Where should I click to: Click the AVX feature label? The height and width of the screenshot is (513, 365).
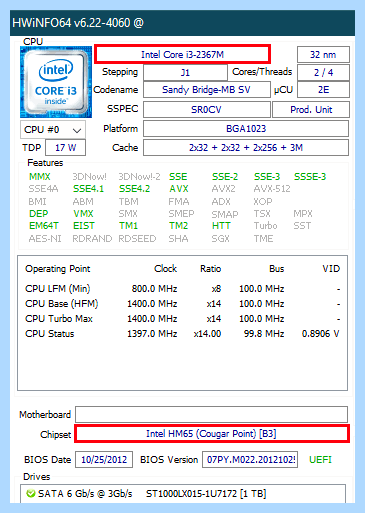179,189
